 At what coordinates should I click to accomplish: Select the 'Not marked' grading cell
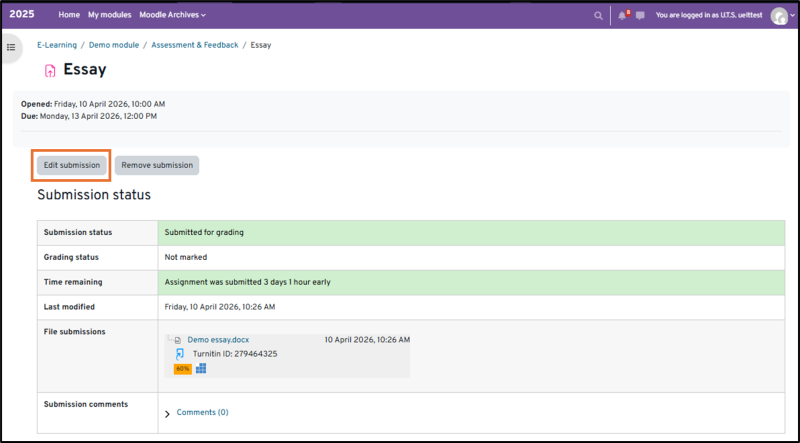point(471,258)
